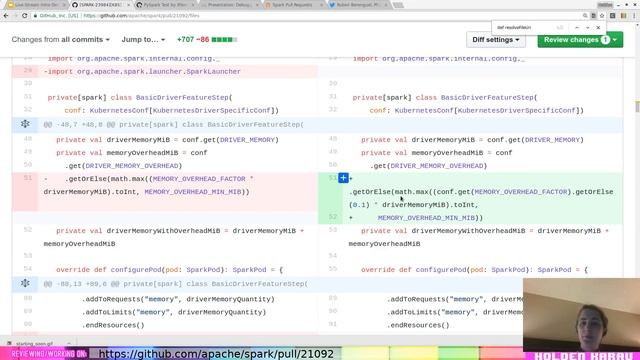The height and width of the screenshot is (360, 640).
Task: Open the Chrome three-dot menu
Action: click(x=634, y=16)
